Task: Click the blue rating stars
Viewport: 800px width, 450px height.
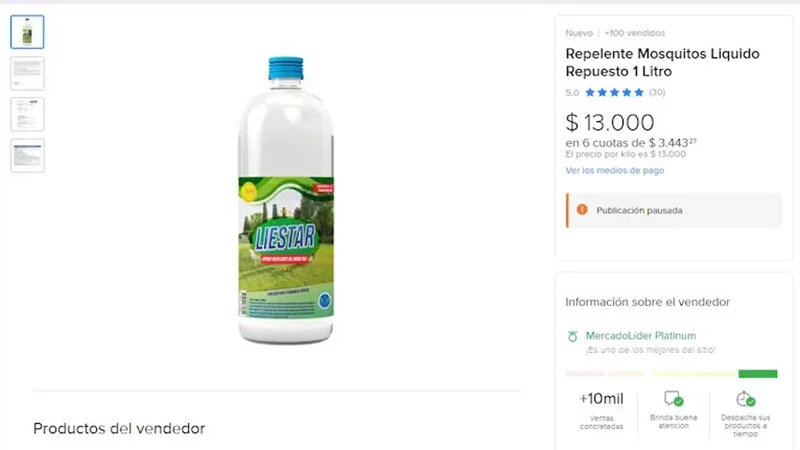Action: pos(614,93)
